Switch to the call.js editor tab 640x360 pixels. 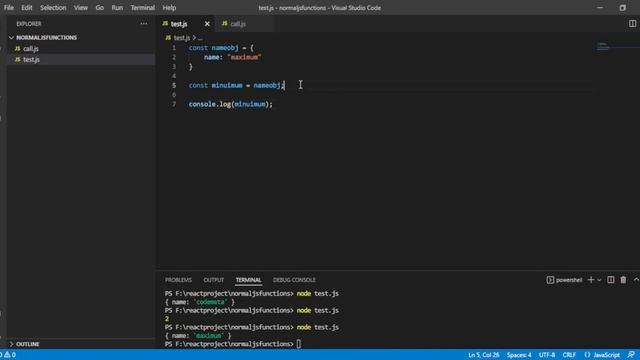[x=238, y=24]
